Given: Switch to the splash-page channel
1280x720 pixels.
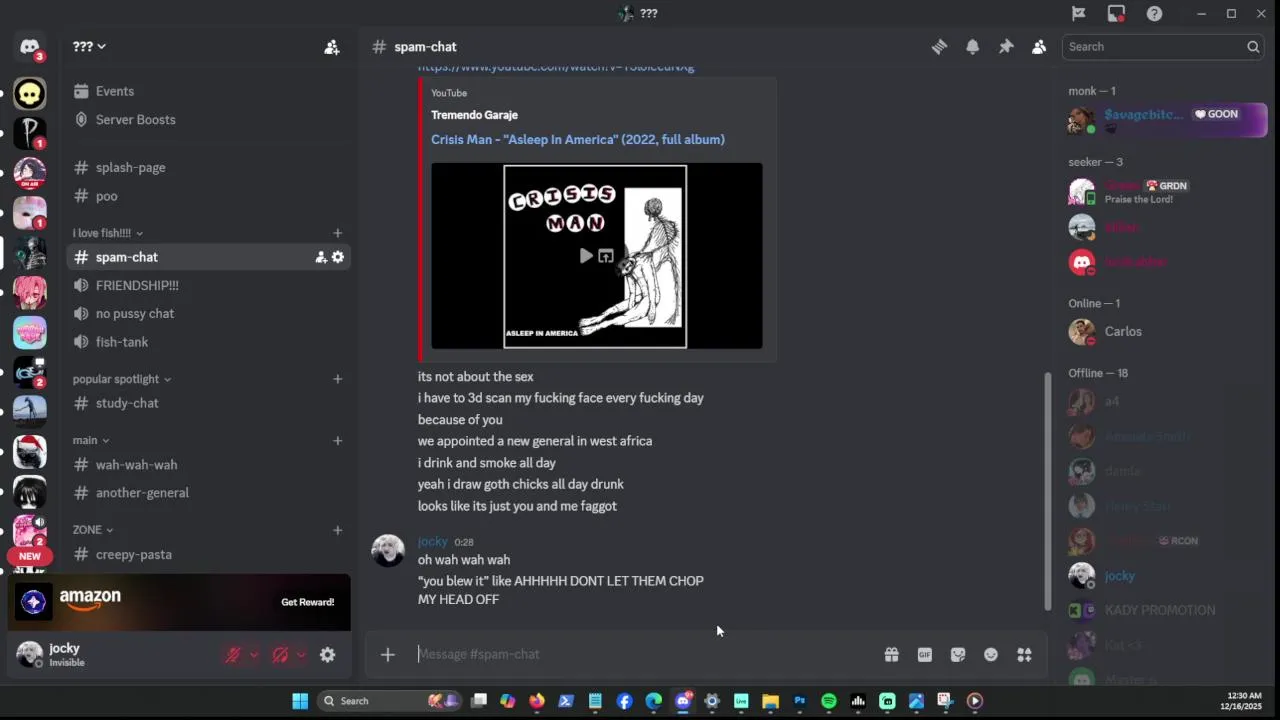Looking at the screenshot, I should pos(208,167).
